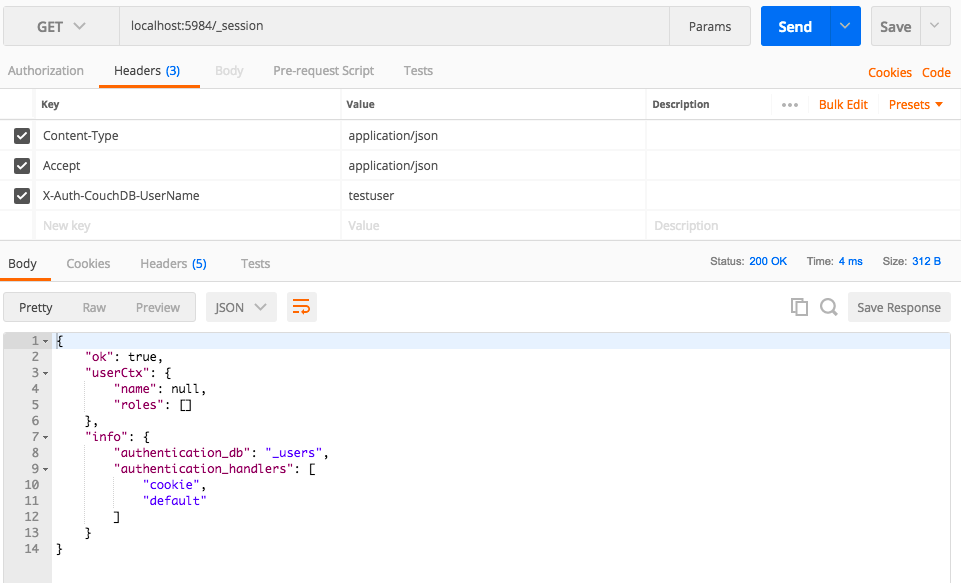Open the response Headers (5) tab
The width and height of the screenshot is (962, 583).
click(173, 263)
